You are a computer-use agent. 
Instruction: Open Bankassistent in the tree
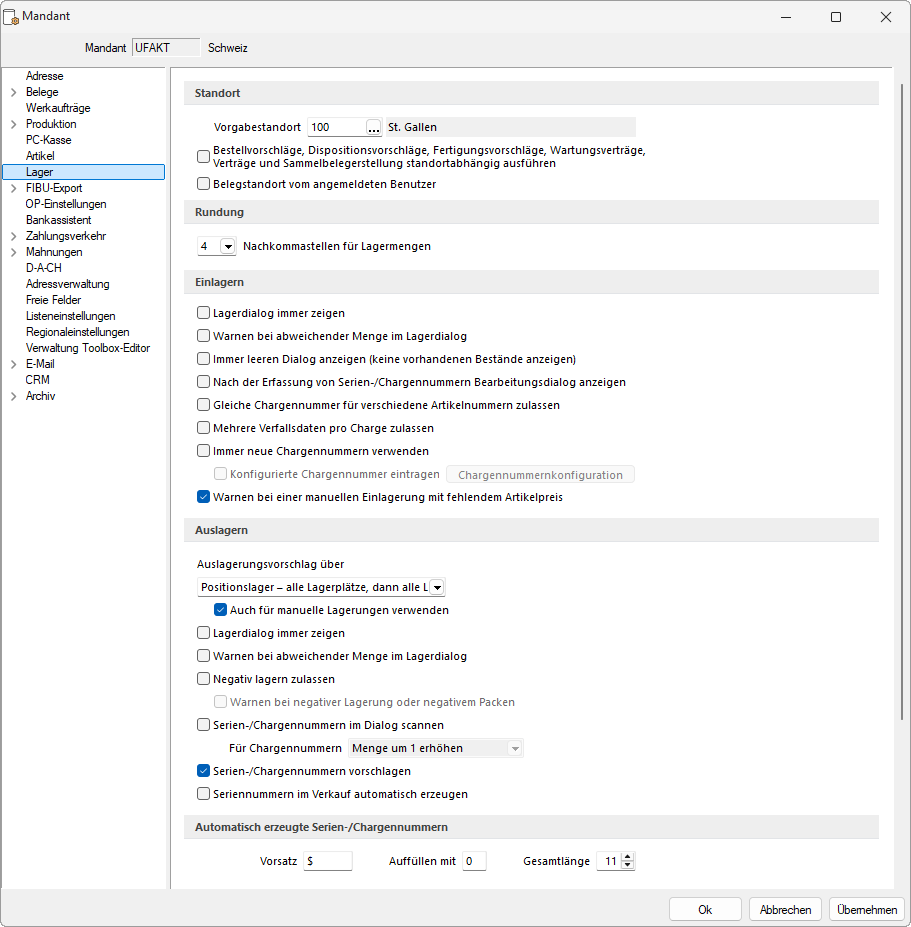(x=59, y=220)
